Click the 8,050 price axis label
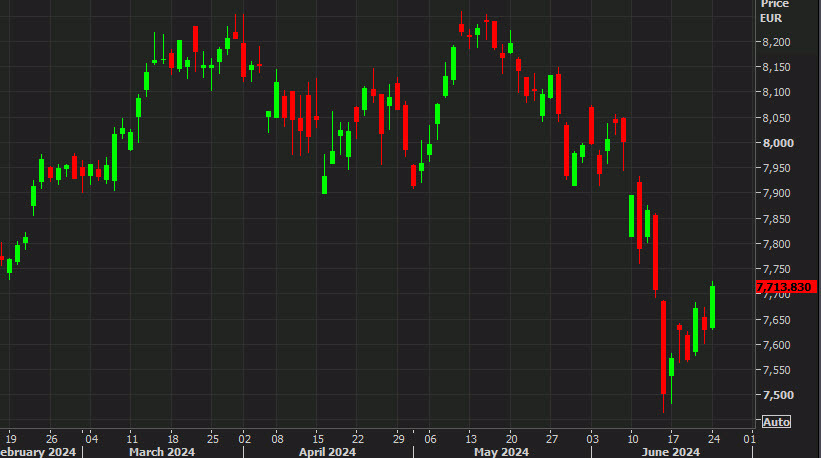The image size is (821, 458). point(776,118)
